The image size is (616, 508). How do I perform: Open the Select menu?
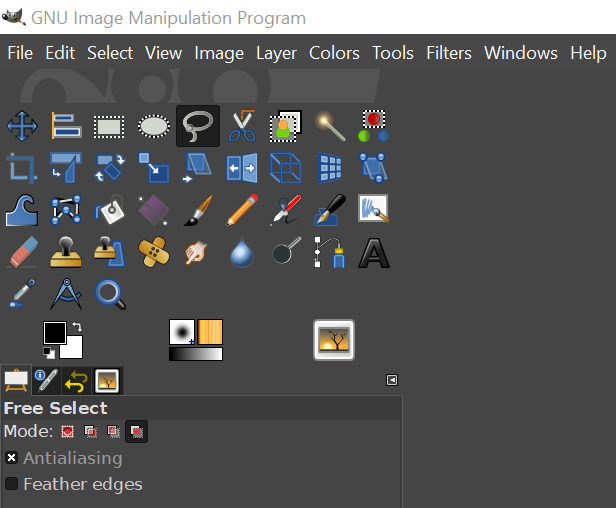click(110, 53)
